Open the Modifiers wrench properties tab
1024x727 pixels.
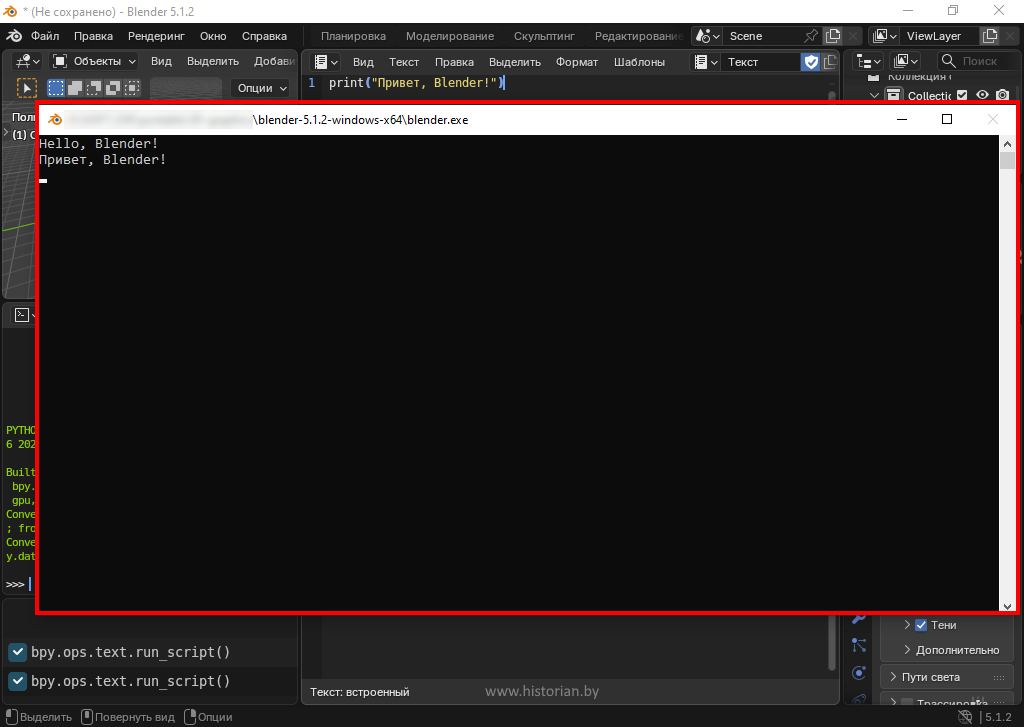(859, 619)
